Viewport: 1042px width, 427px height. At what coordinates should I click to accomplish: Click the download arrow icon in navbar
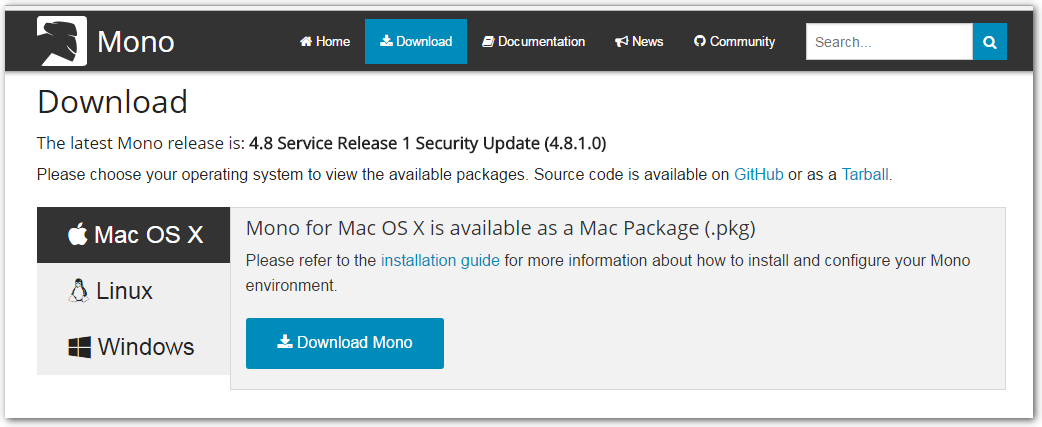pos(386,41)
